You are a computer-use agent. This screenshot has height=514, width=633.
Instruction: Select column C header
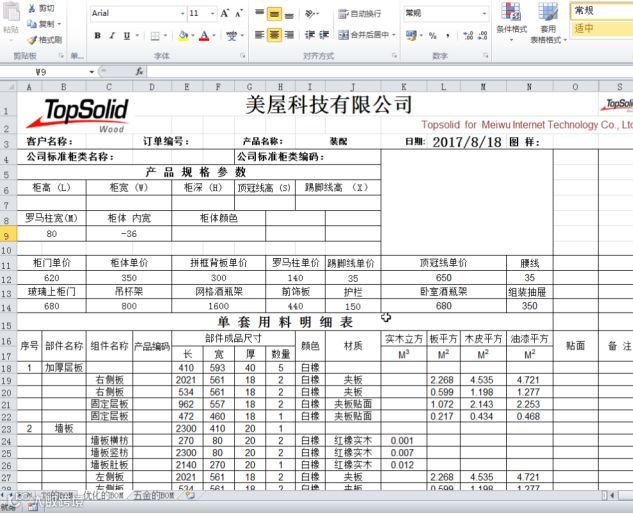click(109, 87)
